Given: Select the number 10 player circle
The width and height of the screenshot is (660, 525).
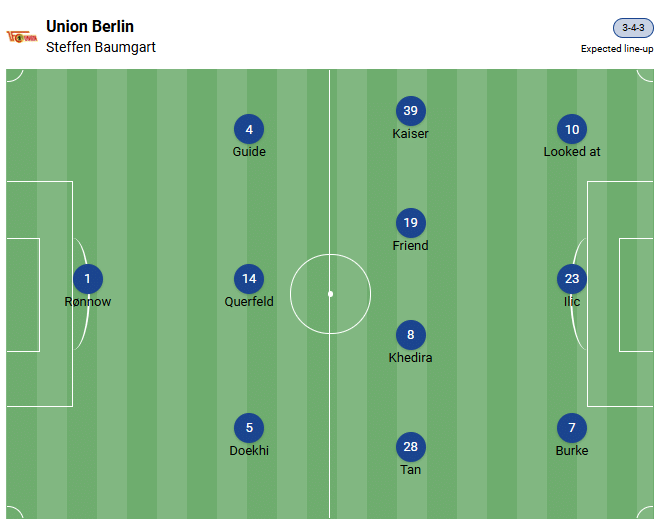Looking at the screenshot, I should pos(572,129).
